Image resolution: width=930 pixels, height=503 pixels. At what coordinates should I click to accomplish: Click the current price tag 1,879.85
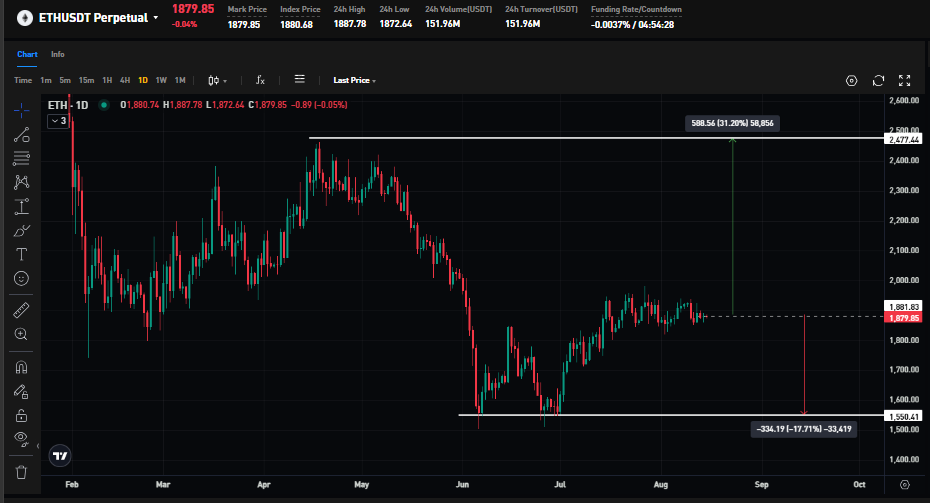(904, 318)
